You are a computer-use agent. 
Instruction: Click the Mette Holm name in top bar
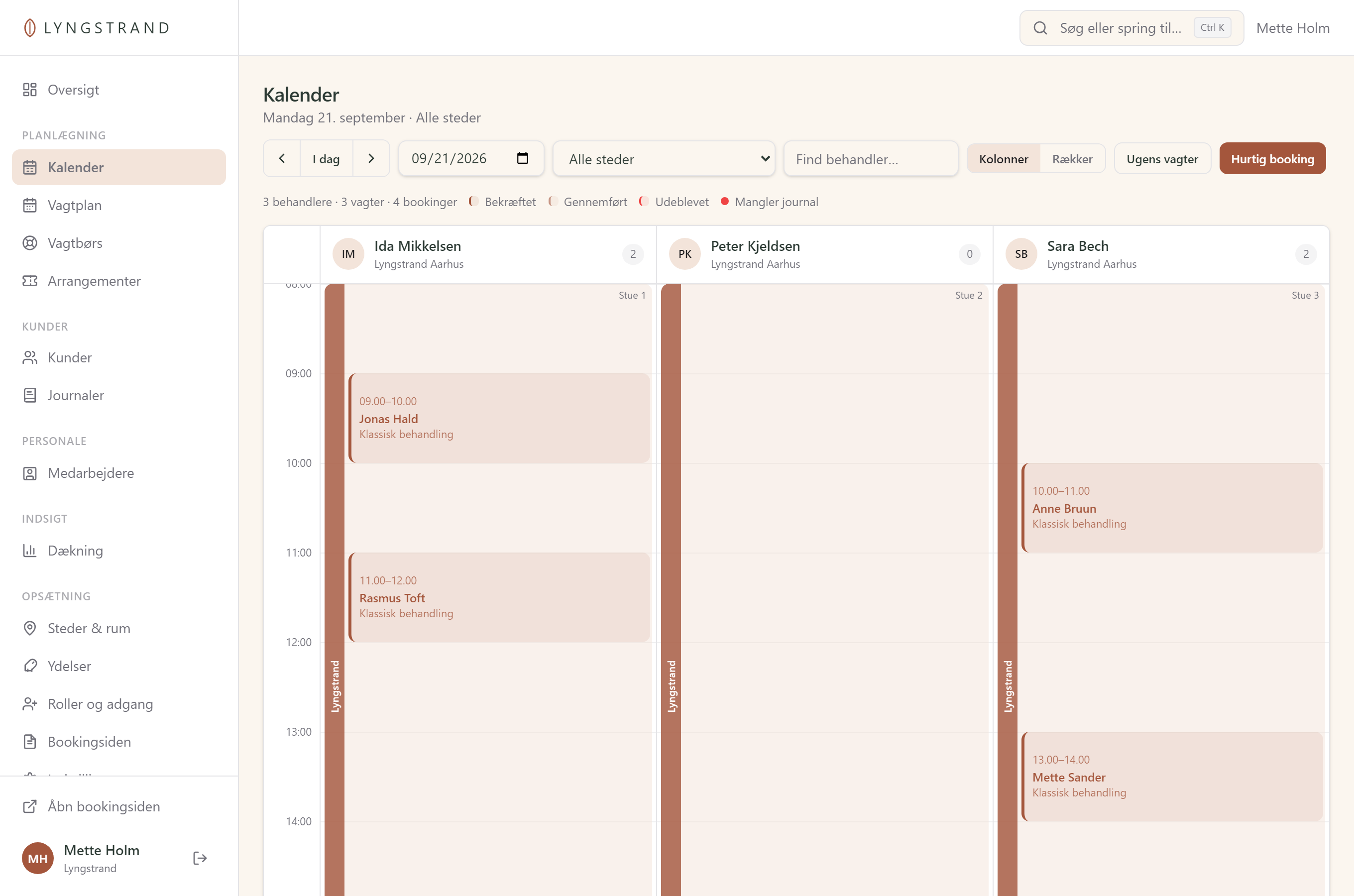1292,28
